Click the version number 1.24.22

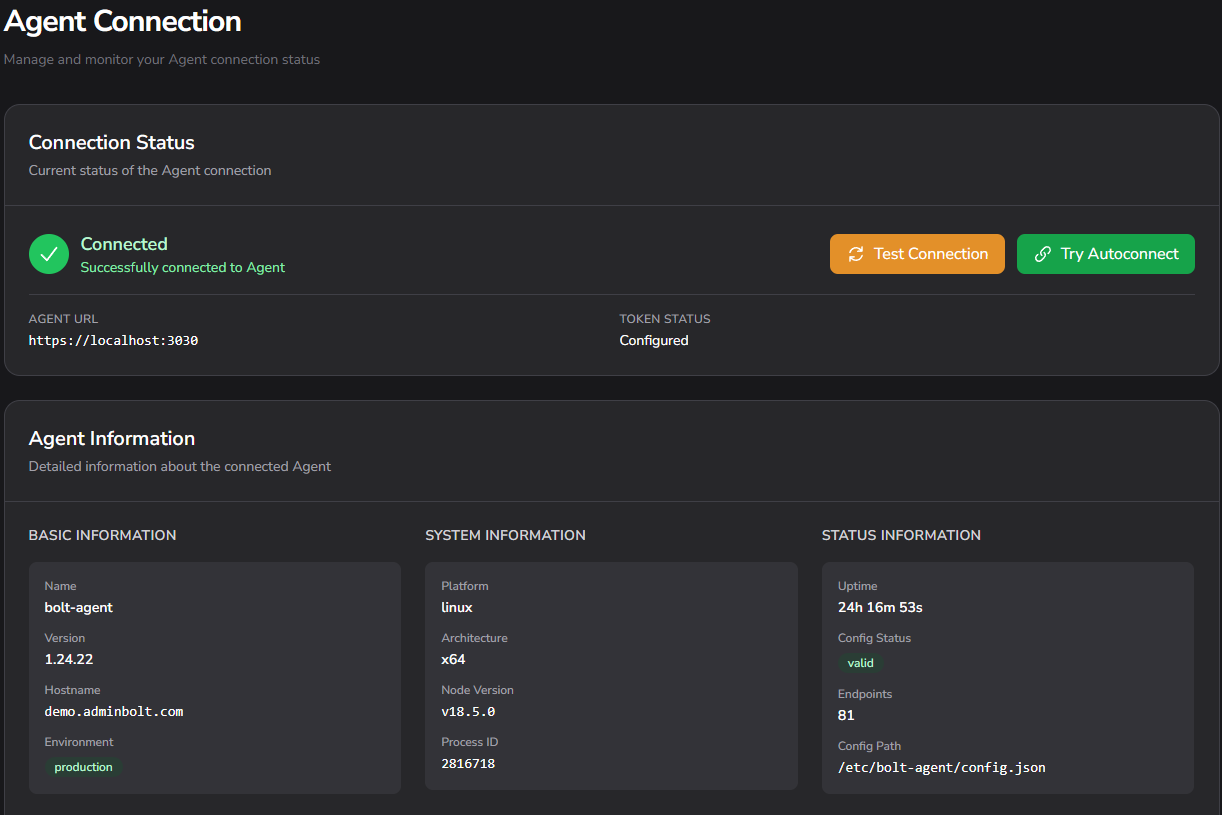point(69,659)
